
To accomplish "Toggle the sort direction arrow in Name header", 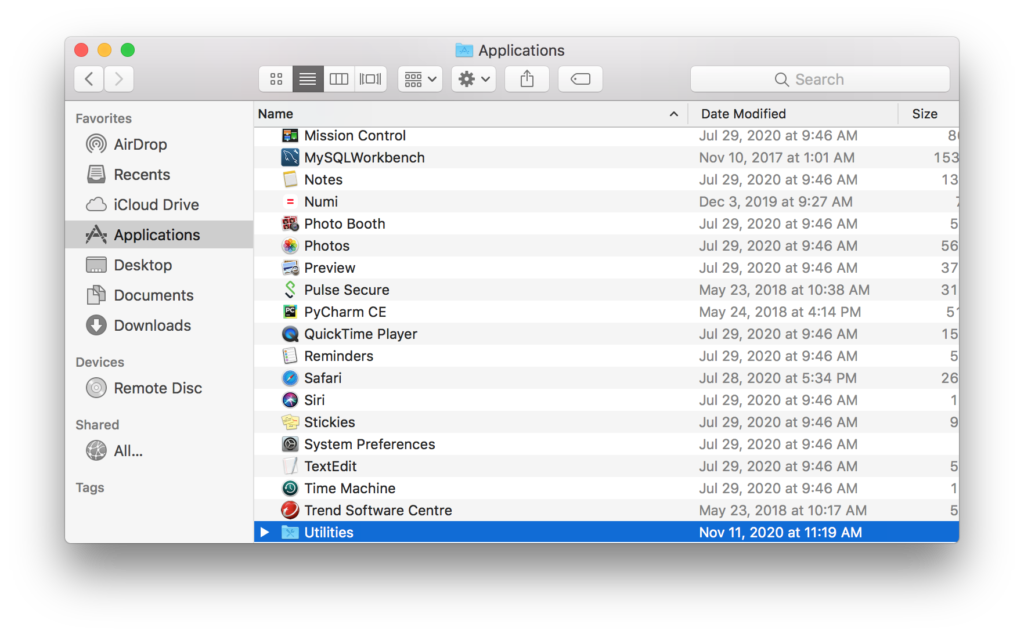I will [673, 114].
